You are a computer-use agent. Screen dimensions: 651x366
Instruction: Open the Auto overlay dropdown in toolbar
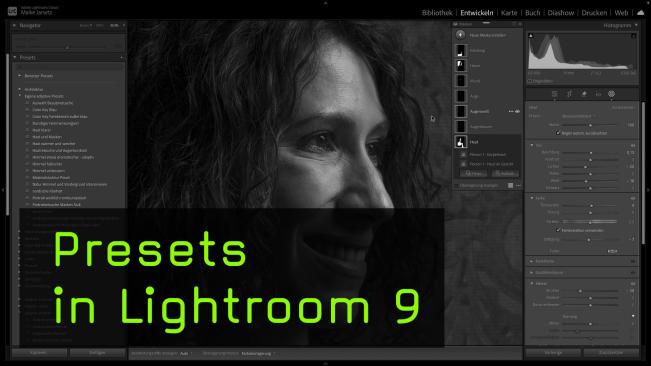point(186,354)
